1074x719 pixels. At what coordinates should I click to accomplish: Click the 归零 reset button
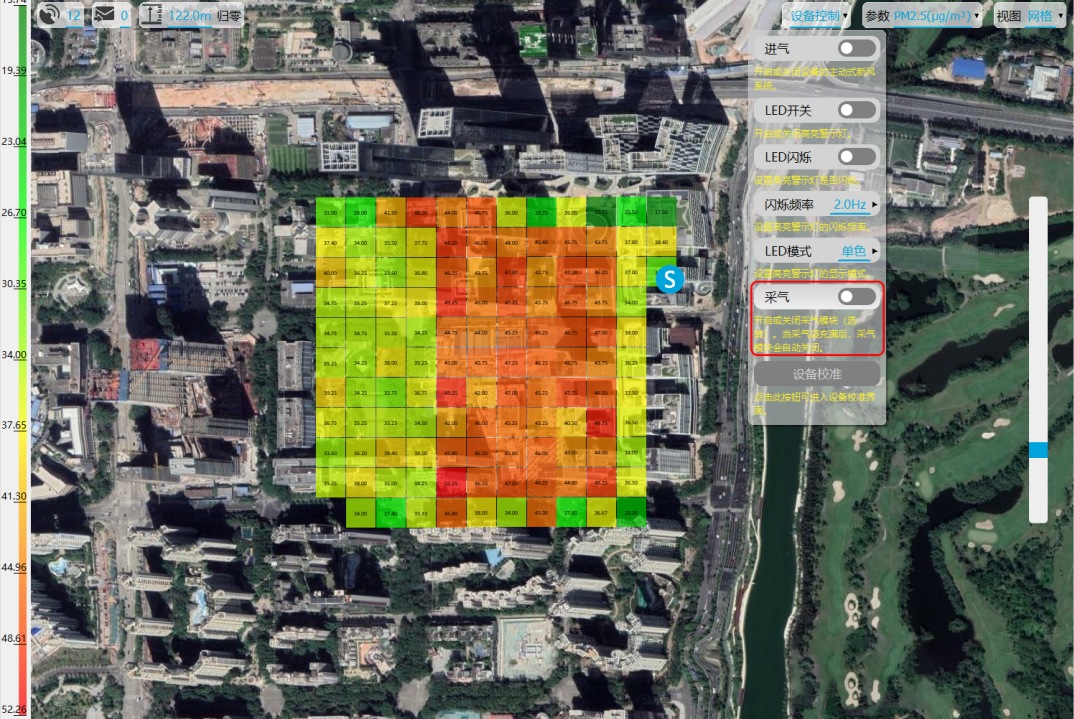(x=229, y=15)
